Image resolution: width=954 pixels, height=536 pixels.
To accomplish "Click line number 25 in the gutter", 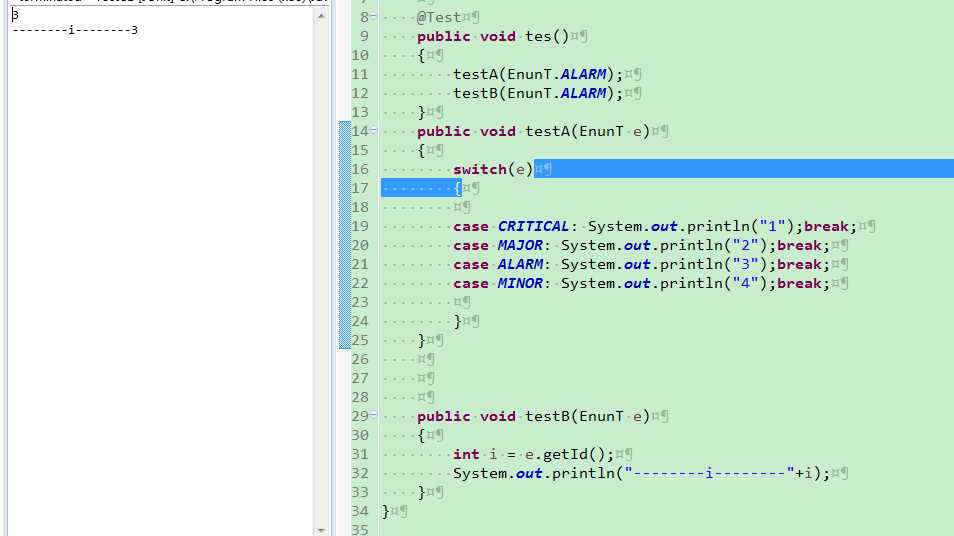I will 360,340.
